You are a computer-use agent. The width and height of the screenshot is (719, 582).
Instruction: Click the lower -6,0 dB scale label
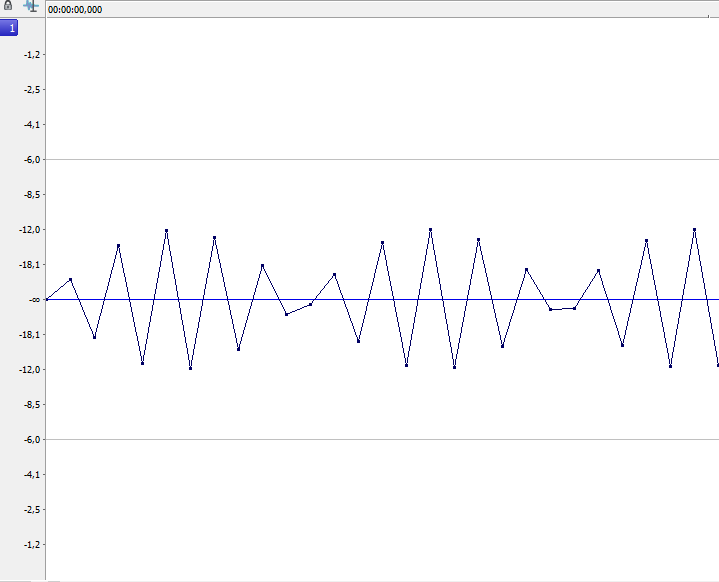click(x=32, y=439)
